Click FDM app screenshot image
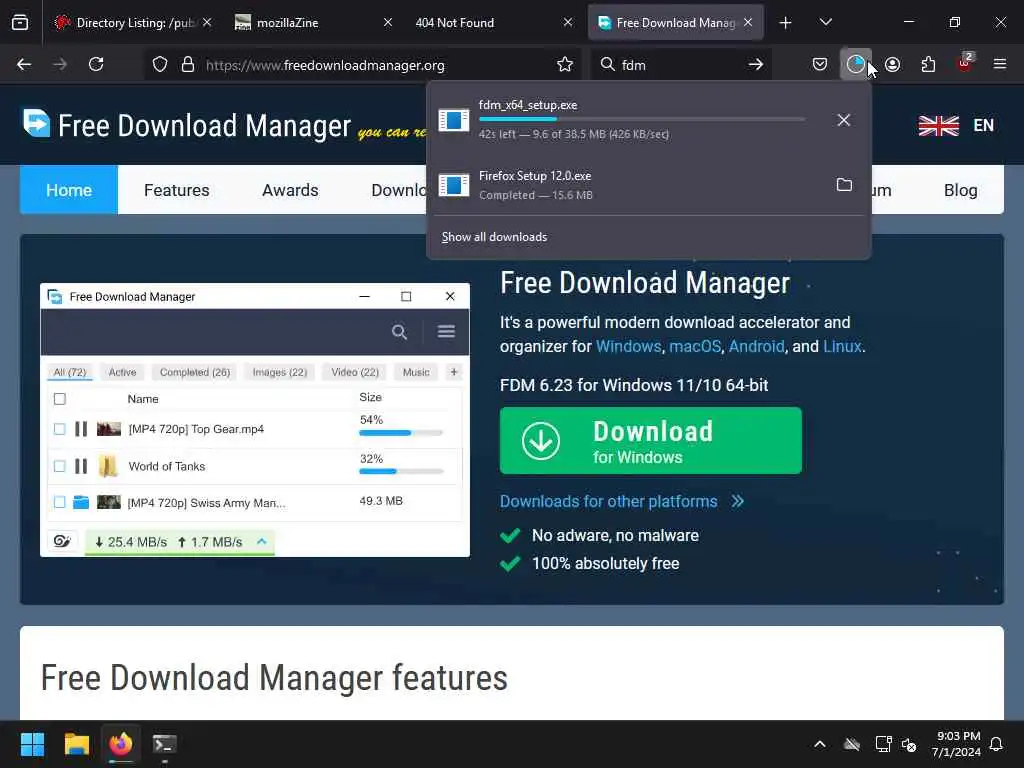Screen dimensions: 1024x768 click(x=255, y=420)
